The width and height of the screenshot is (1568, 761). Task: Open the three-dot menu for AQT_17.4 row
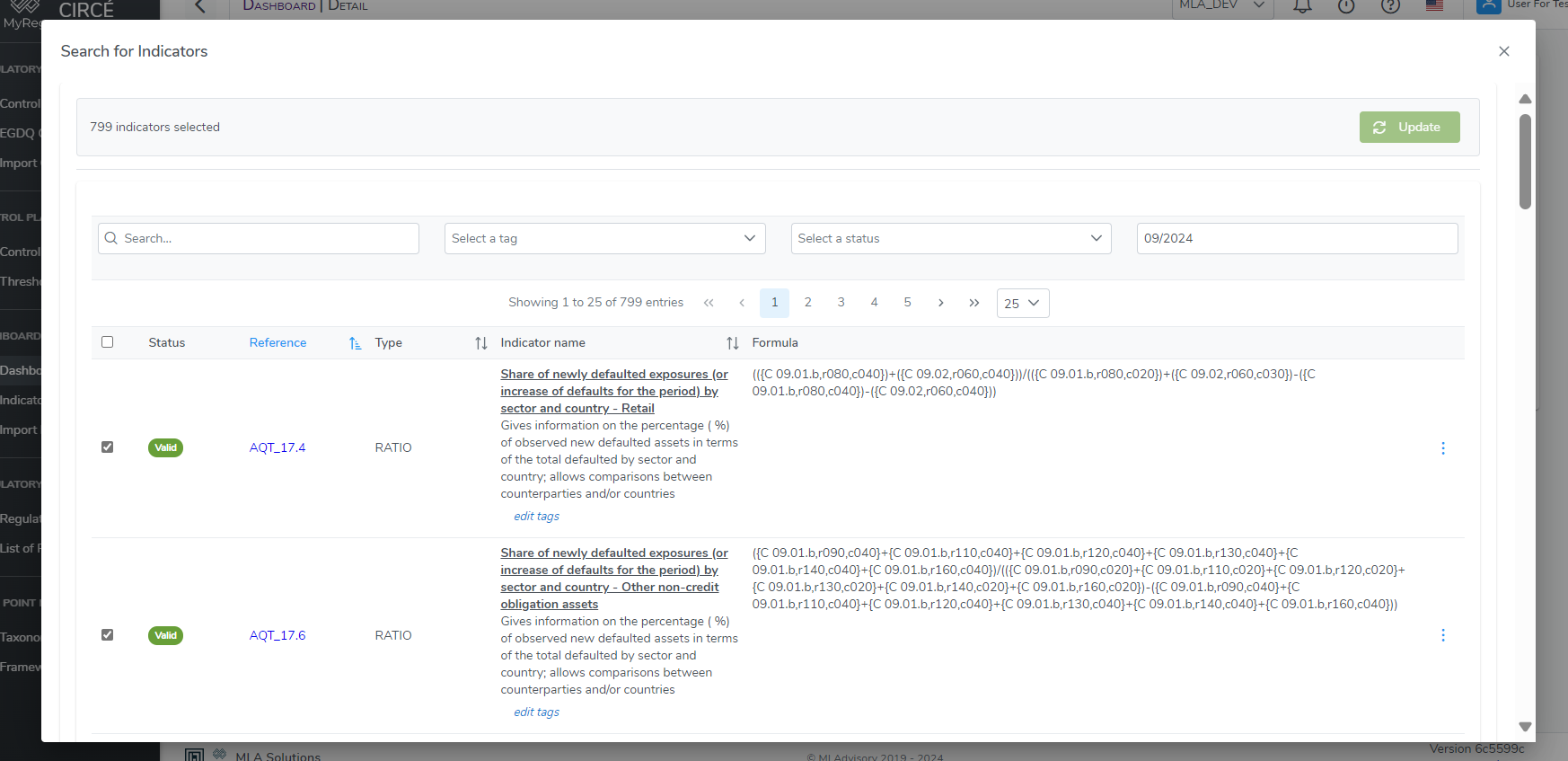coord(1443,448)
